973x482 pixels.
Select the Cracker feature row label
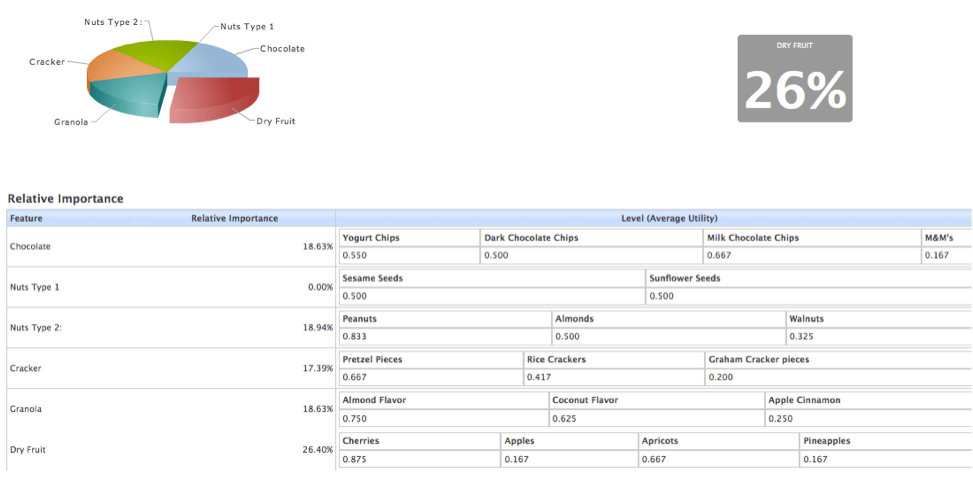coord(26,368)
